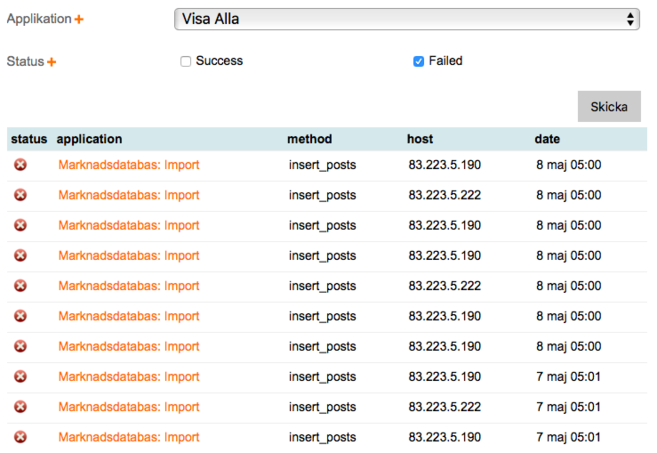Click the method column header
Image resolution: width=657 pixels, height=453 pixels.
[309, 139]
